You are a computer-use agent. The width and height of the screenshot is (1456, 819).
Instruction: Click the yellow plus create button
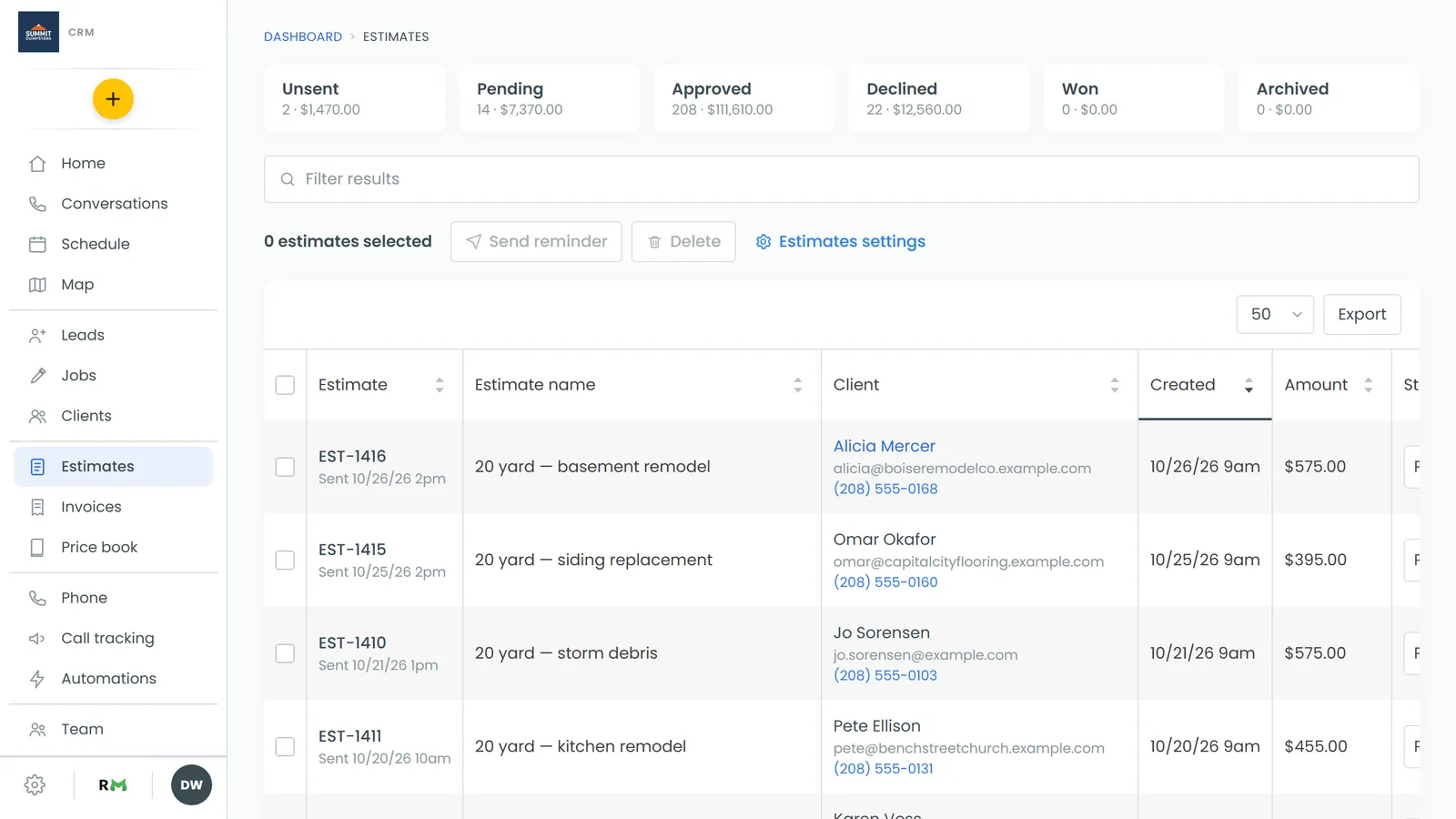pyautogui.click(x=113, y=99)
